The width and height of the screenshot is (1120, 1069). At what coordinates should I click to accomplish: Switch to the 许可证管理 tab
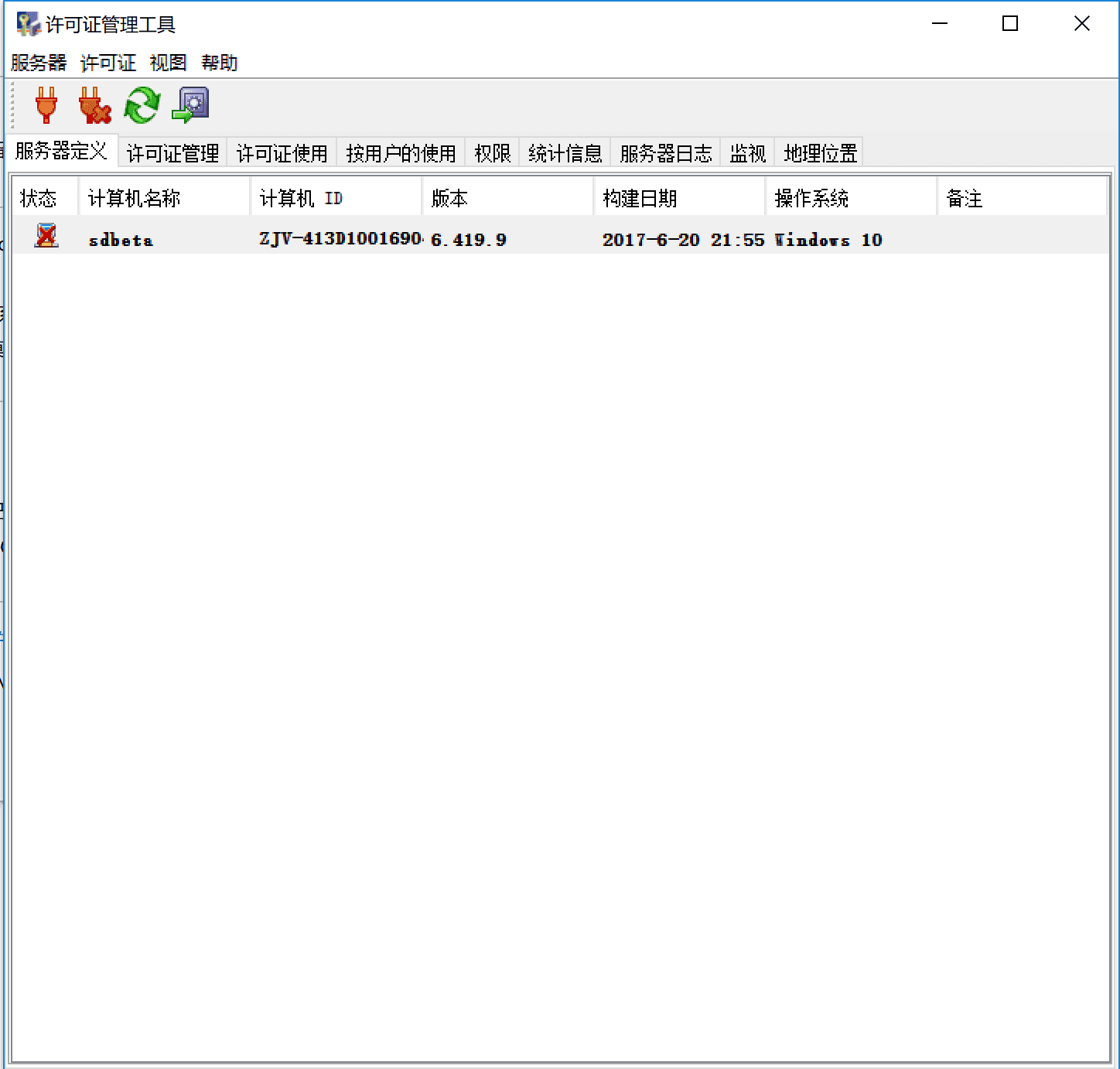point(172,152)
